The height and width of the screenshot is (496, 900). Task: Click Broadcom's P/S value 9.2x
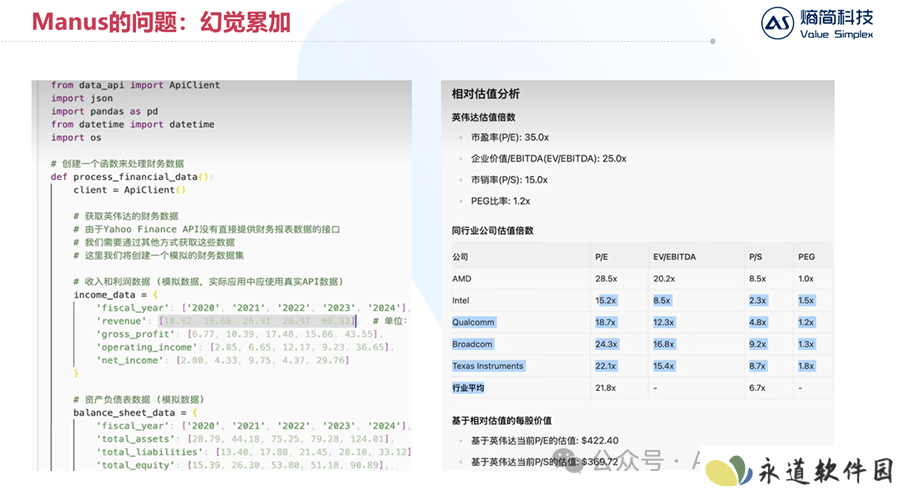click(x=758, y=344)
